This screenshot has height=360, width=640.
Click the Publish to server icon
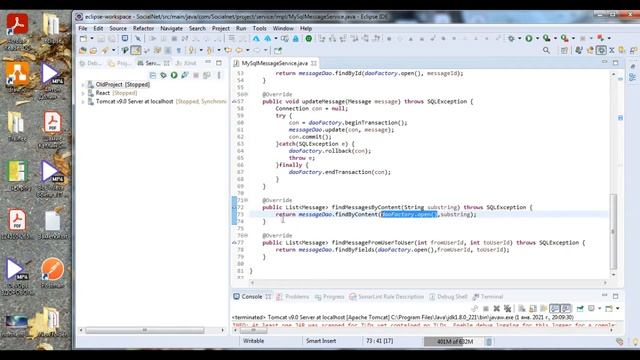point(207,76)
